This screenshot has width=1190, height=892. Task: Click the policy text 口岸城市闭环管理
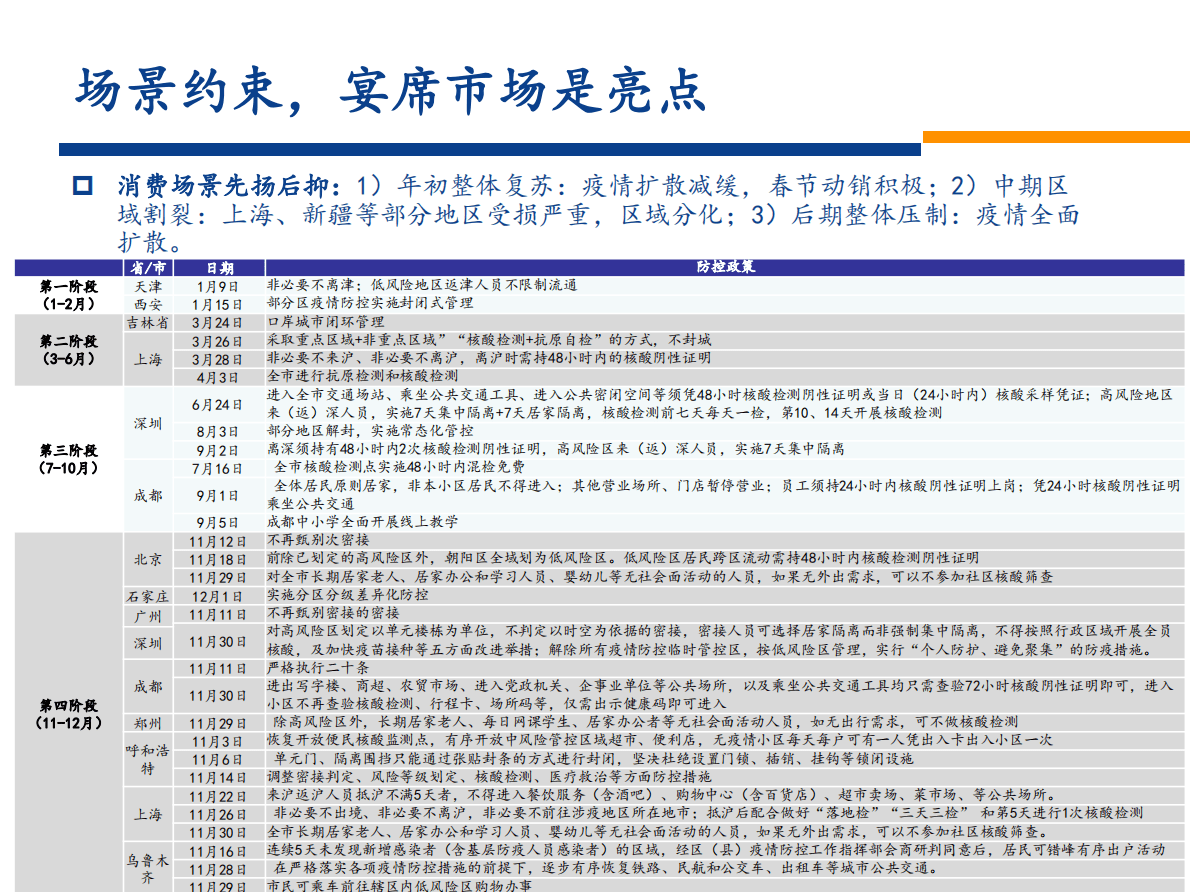pyautogui.click(x=326, y=322)
